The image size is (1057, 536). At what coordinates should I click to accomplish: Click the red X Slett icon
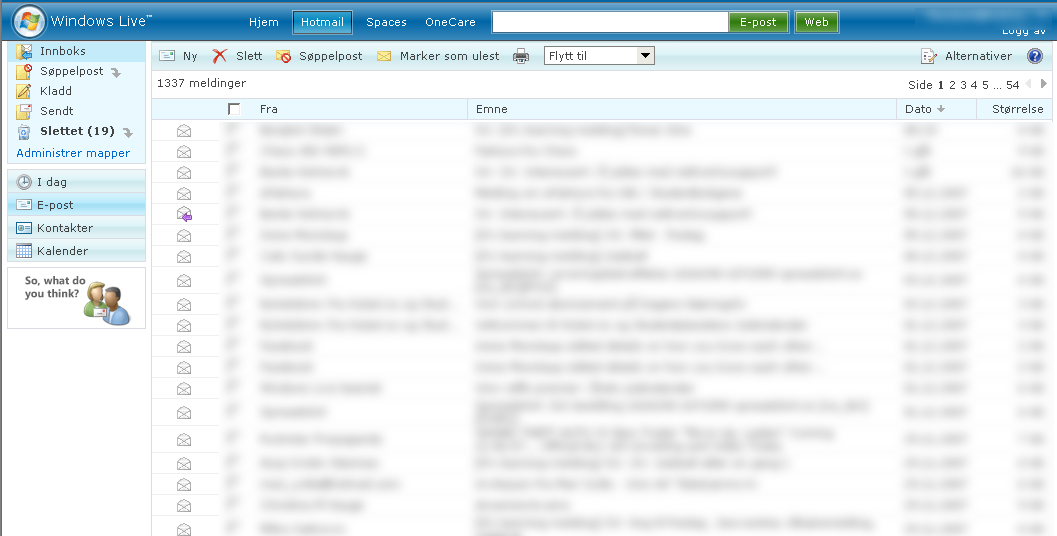click(220, 56)
